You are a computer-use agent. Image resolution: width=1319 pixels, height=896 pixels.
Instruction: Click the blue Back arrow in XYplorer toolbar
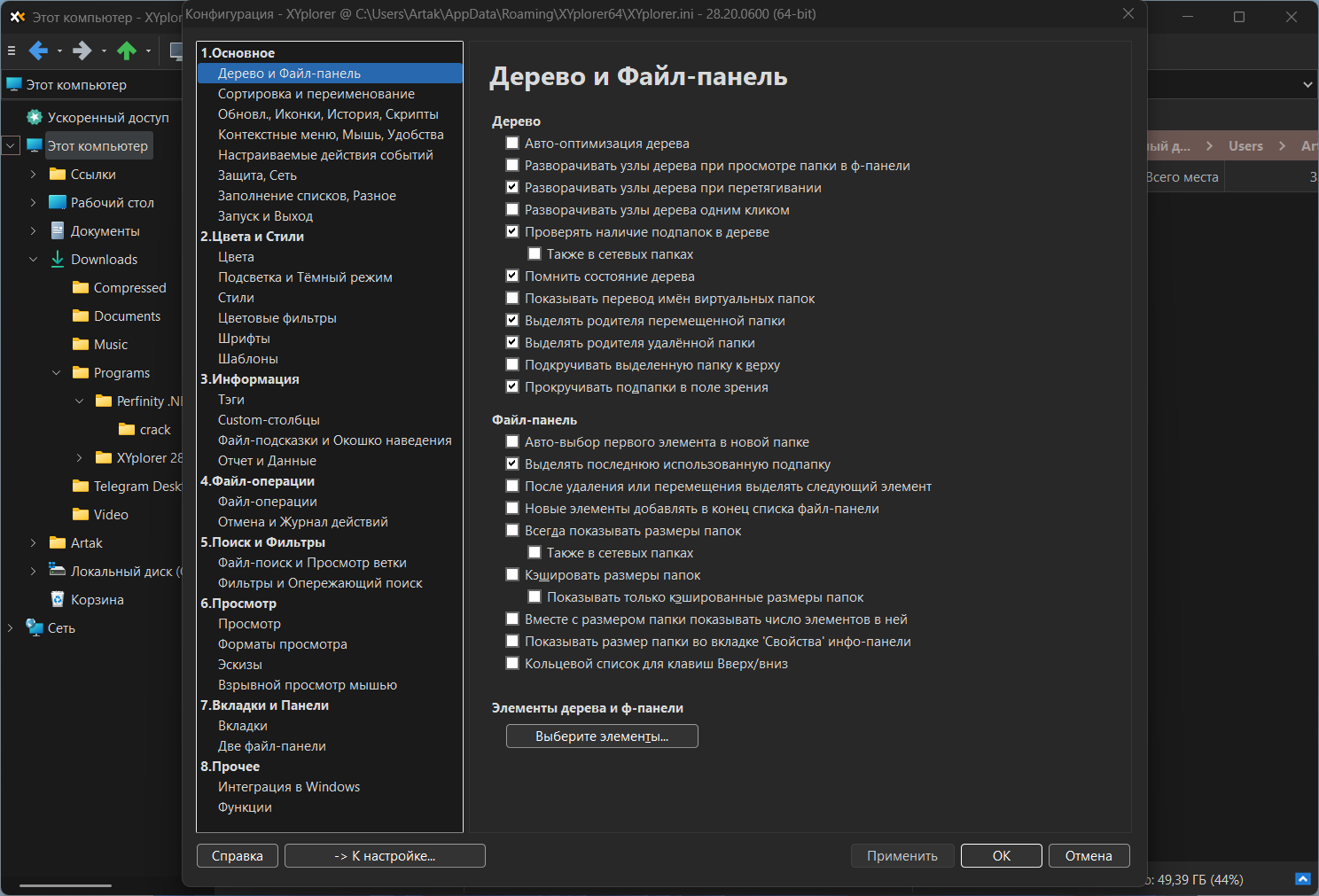coord(38,51)
